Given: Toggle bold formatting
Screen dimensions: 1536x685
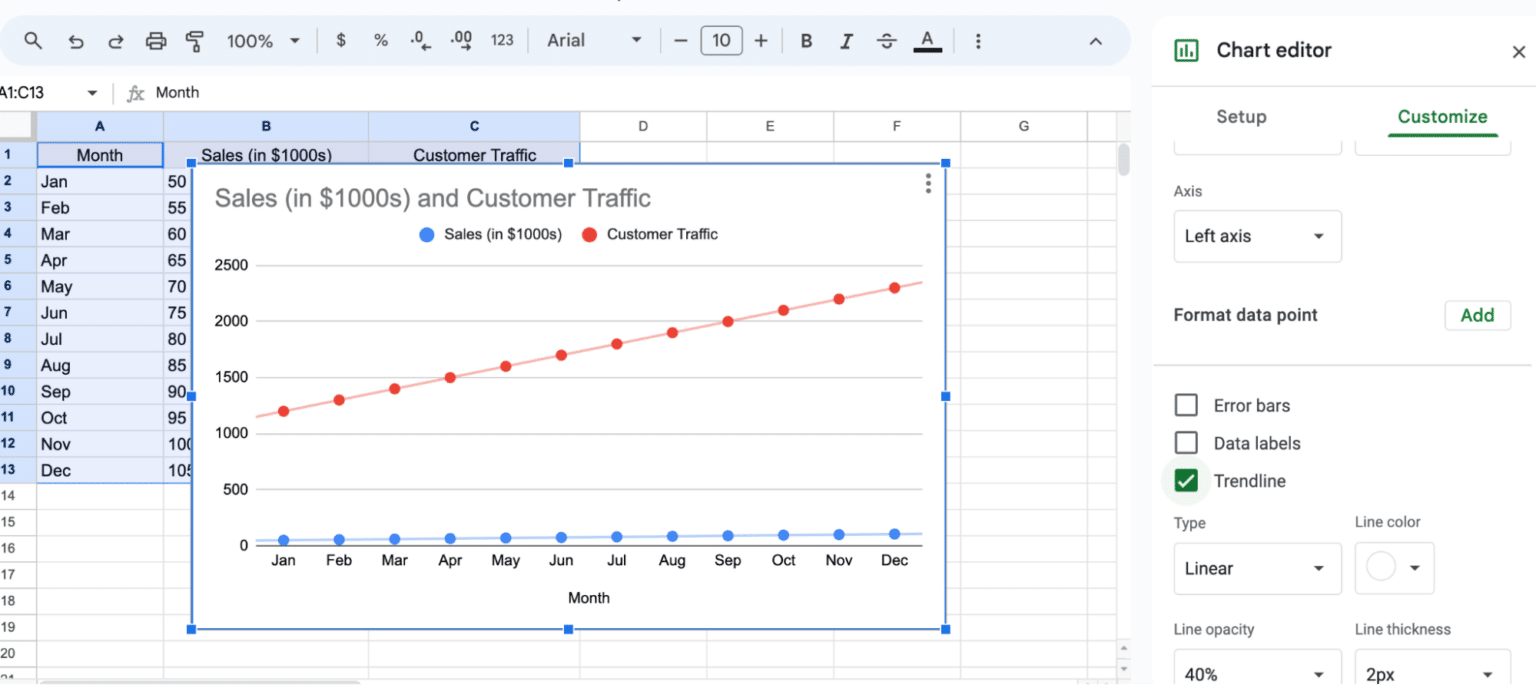Looking at the screenshot, I should click(x=806, y=40).
